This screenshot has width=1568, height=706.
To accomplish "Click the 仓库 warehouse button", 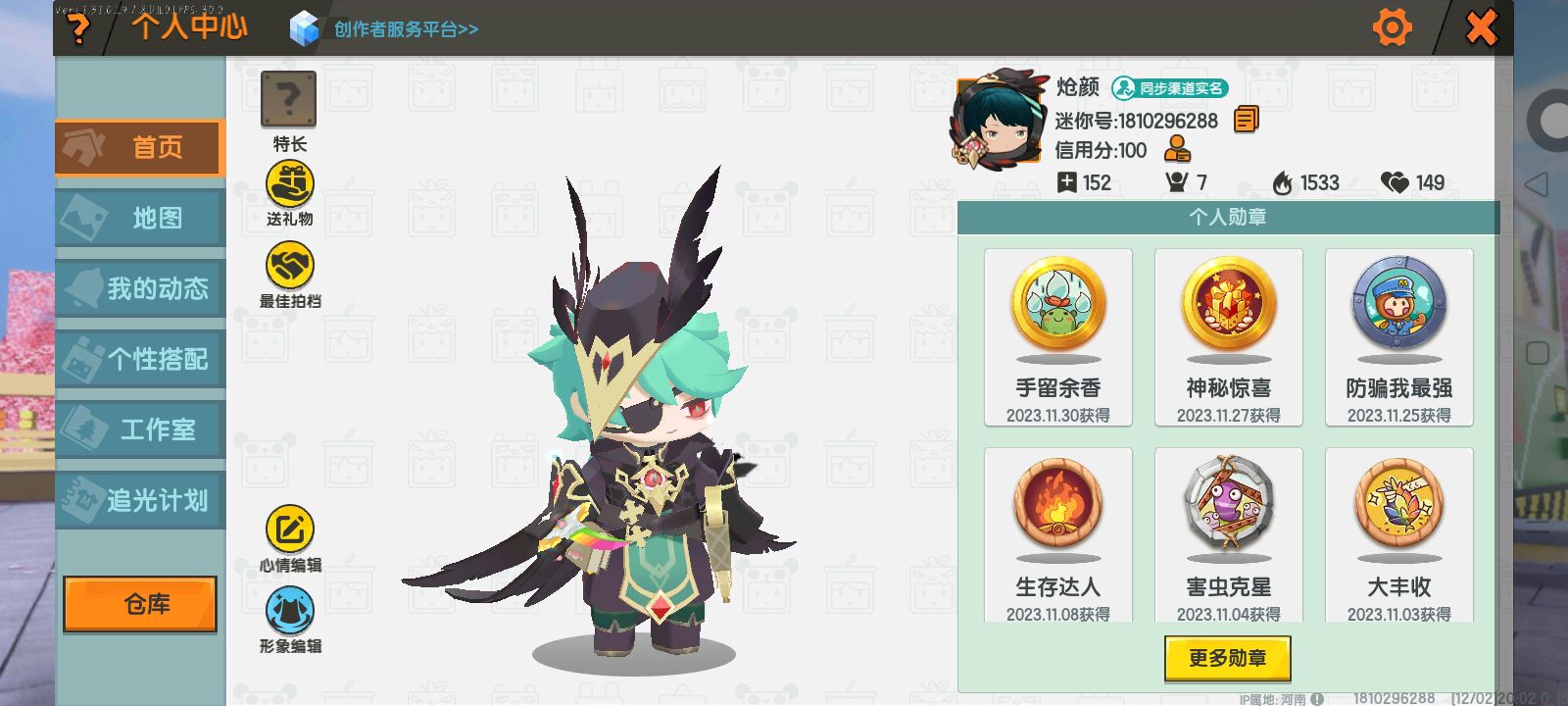I will coord(140,604).
